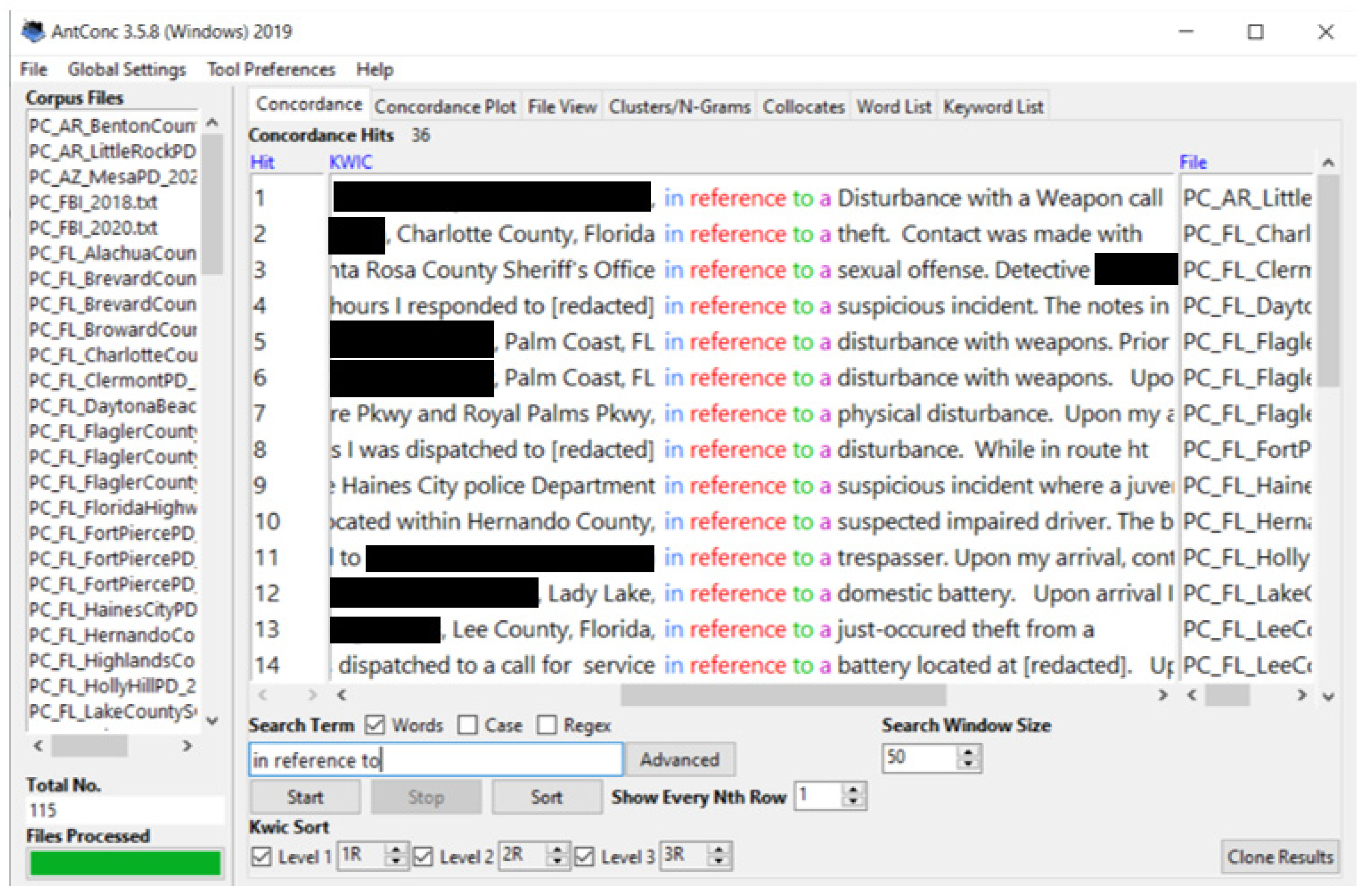The width and height of the screenshot is (1363, 896).
Task: Uncheck the Words checkbox
Action: click(x=375, y=725)
